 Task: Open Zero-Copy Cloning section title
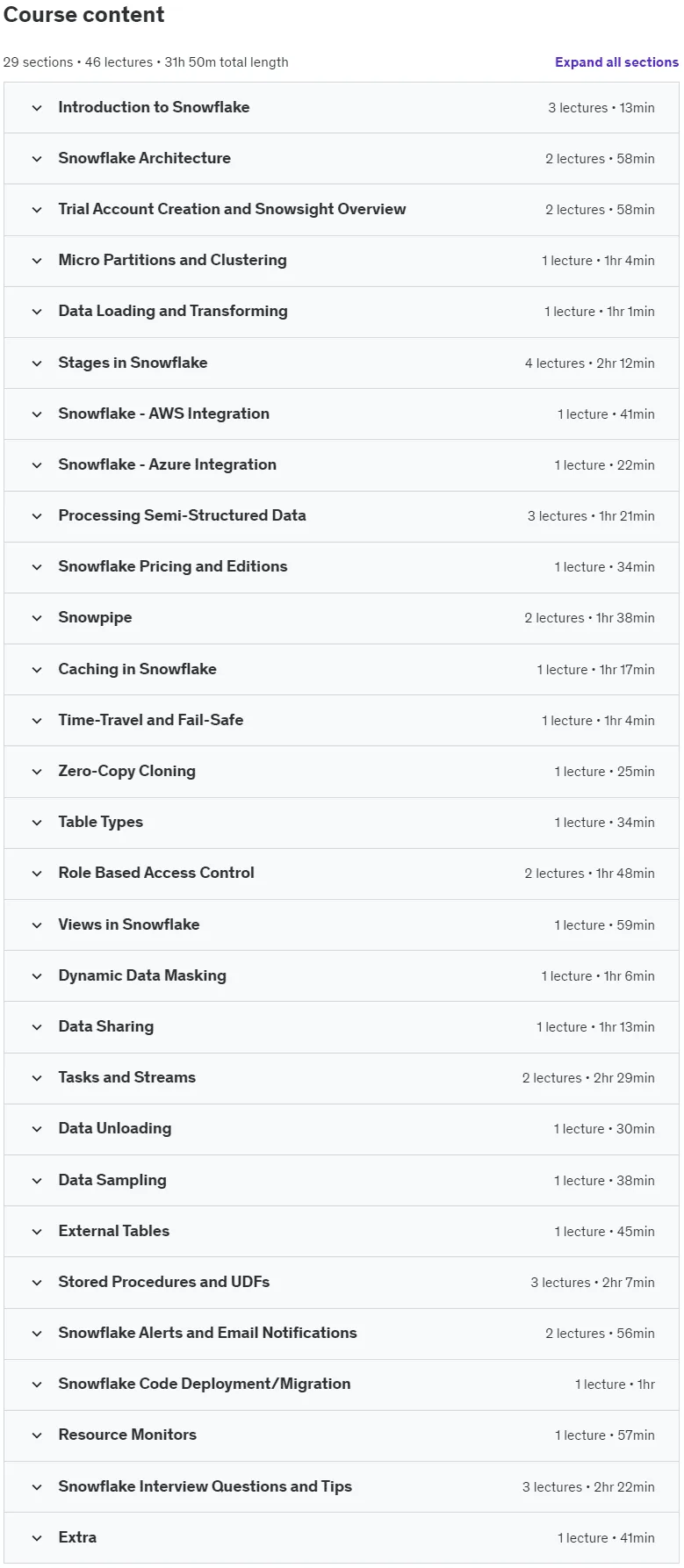[x=127, y=771]
